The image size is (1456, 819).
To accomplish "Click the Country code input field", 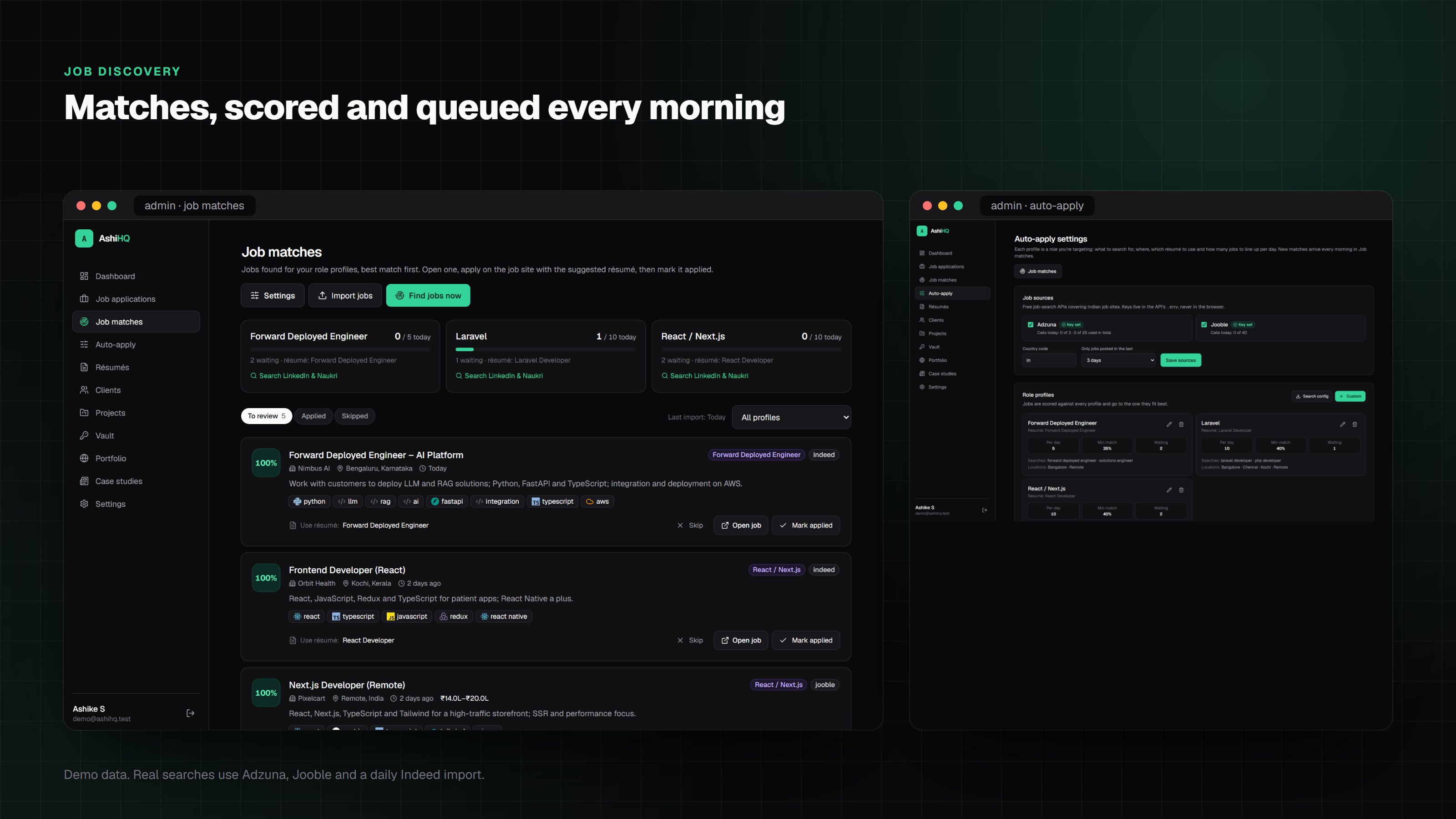I will (x=1049, y=360).
